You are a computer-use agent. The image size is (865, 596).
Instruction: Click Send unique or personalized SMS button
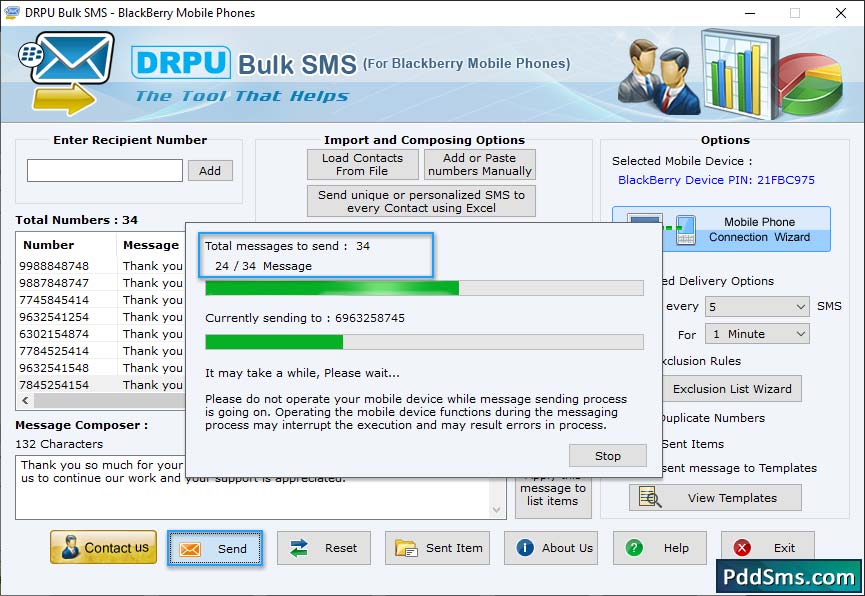[x=421, y=201]
